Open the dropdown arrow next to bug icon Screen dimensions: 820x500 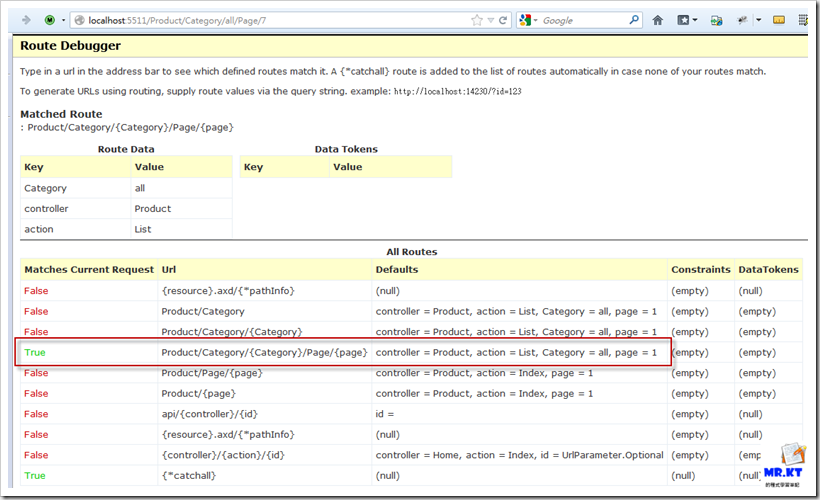pyautogui.click(x=759, y=20)
